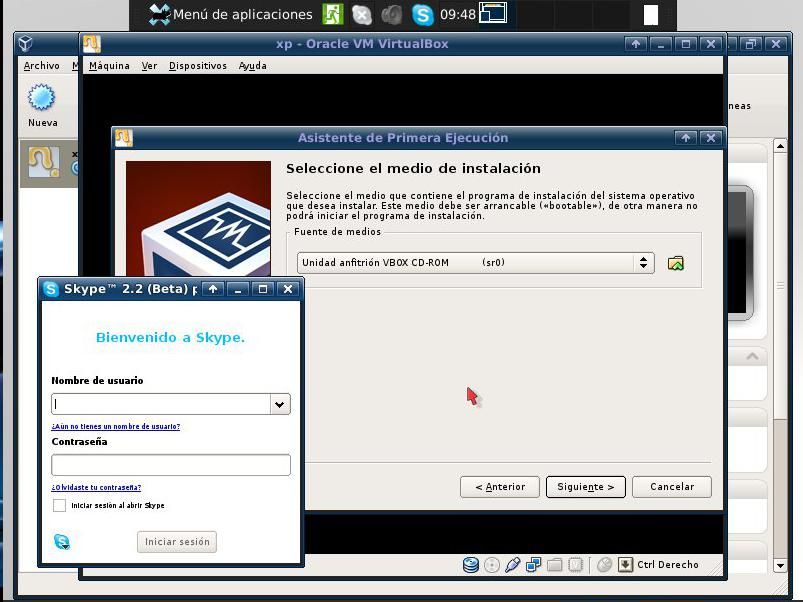Click the Seleccione el medio de instalación heading
803x602 pixels.
413,168
